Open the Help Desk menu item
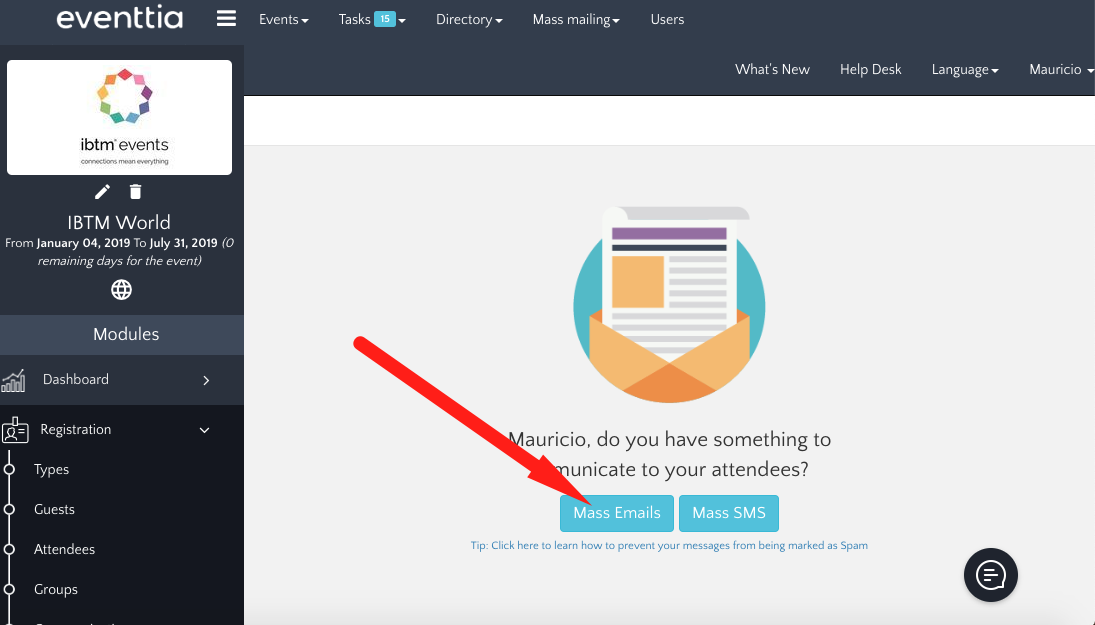Image resolution: width=1095 pixels, height=625 pixels. [x=870, y=70]
